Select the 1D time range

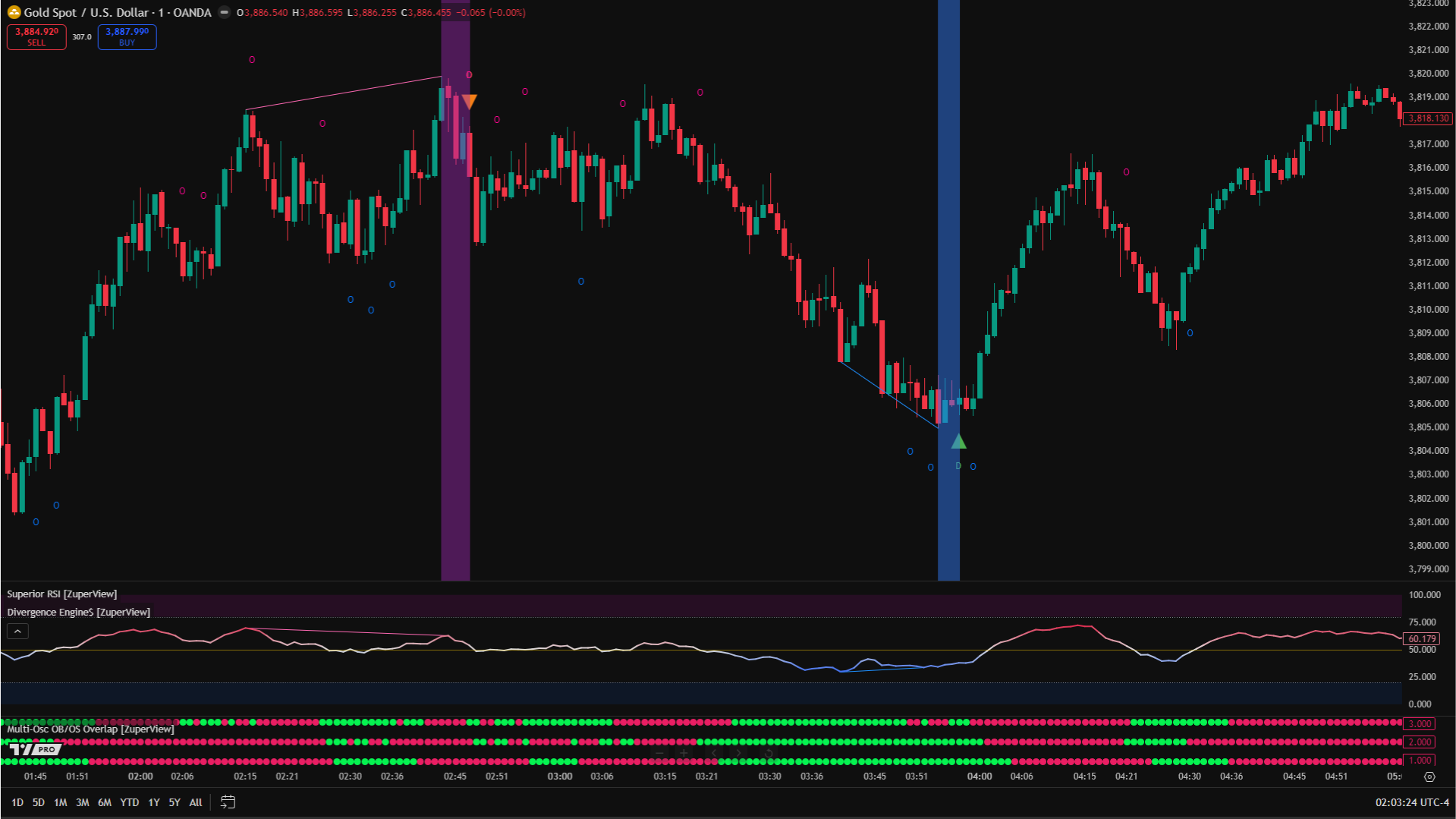click(x=17, y=802)
